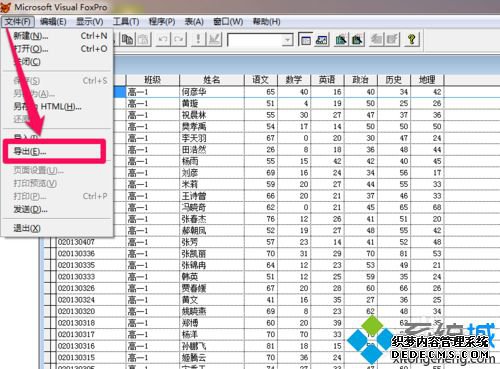Expand the database selector dropdown arrow
Screen dimensions: 500x369
[287, 40]
